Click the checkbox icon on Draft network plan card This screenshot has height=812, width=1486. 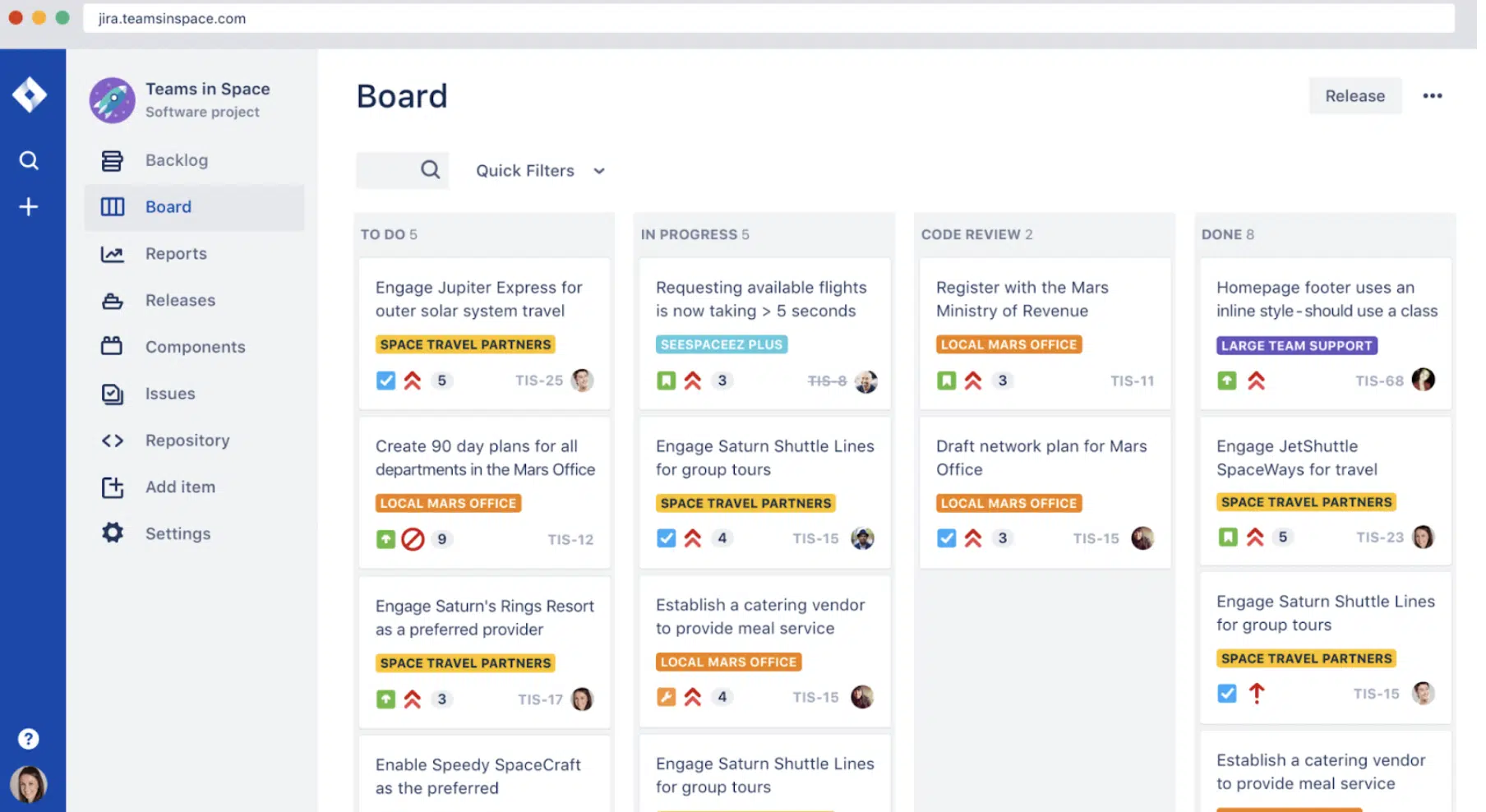pyautogui.click(x=947, y=538)
